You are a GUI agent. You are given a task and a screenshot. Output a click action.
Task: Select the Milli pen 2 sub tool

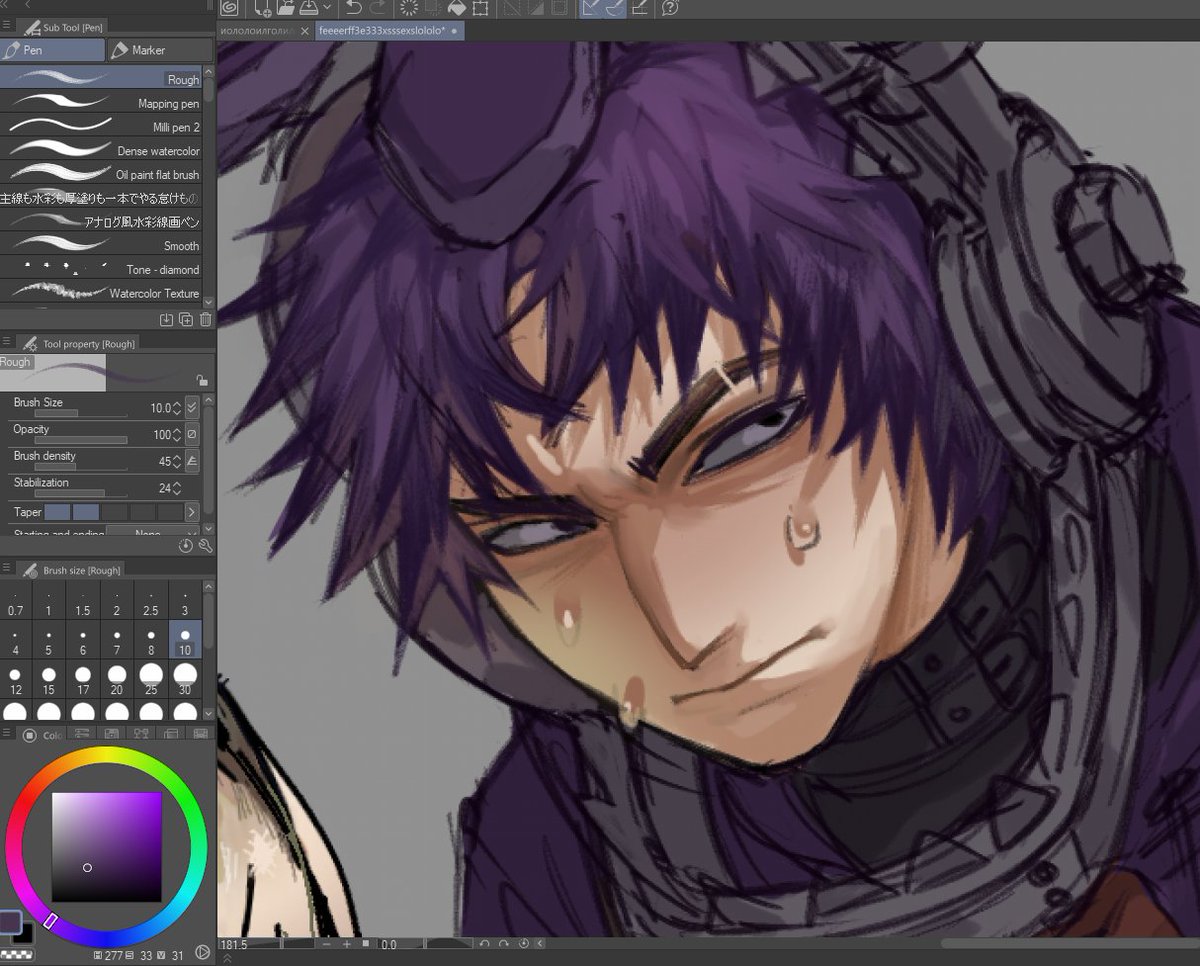pyautogui.click(x=101, y=127)
